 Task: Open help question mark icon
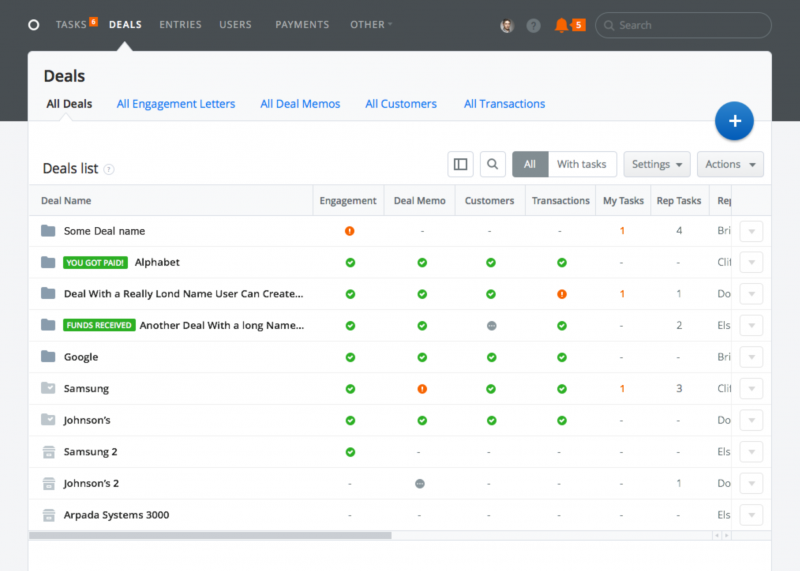click(533, 26)
